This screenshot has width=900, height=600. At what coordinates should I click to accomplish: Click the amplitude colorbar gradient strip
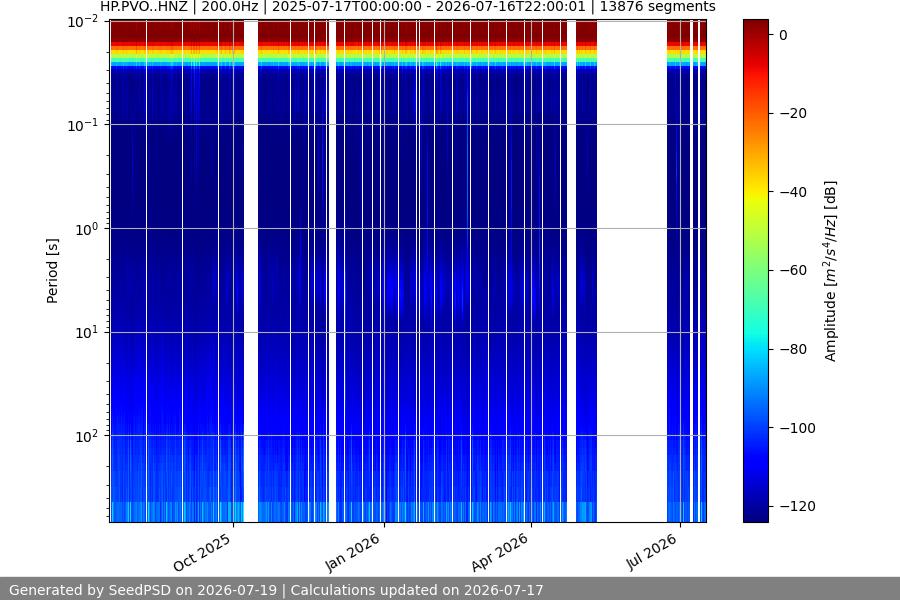(x=755, y=271)
